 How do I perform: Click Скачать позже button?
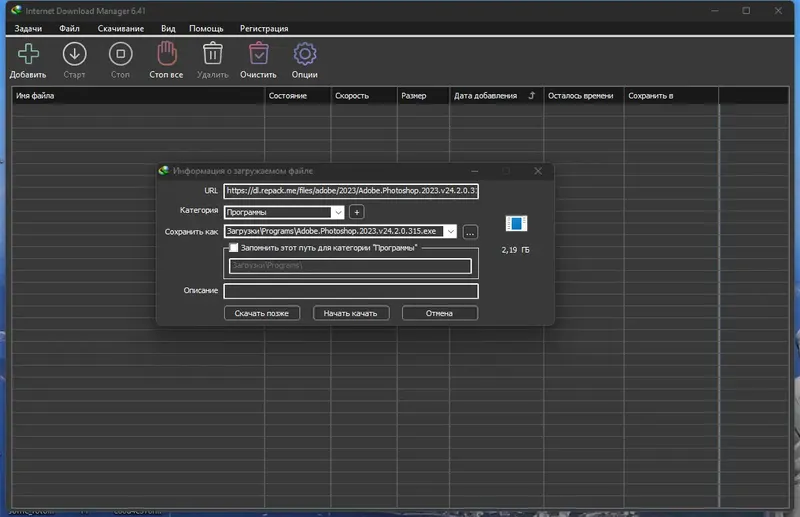click(x=262, y=313)
